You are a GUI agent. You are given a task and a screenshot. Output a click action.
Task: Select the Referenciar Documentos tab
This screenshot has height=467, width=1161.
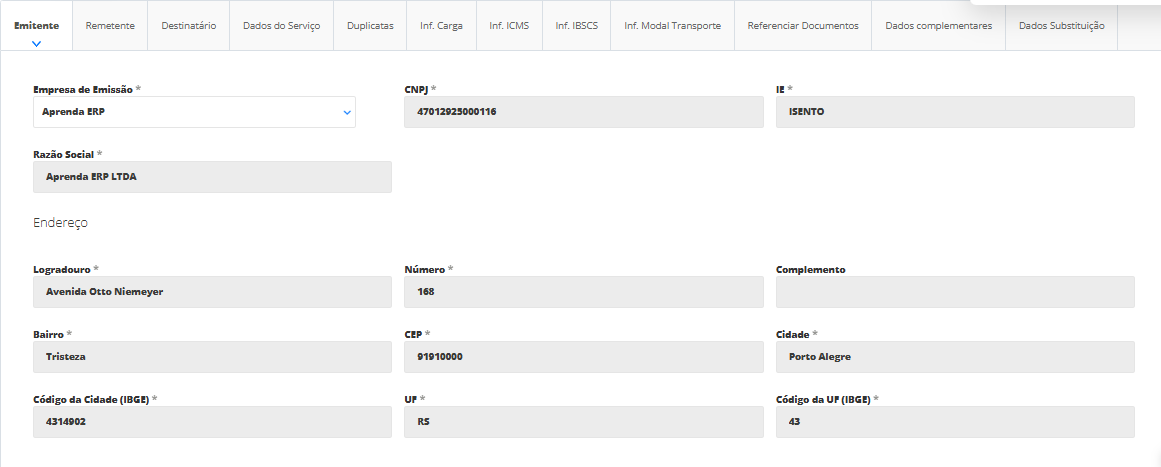tap(803, 26)
